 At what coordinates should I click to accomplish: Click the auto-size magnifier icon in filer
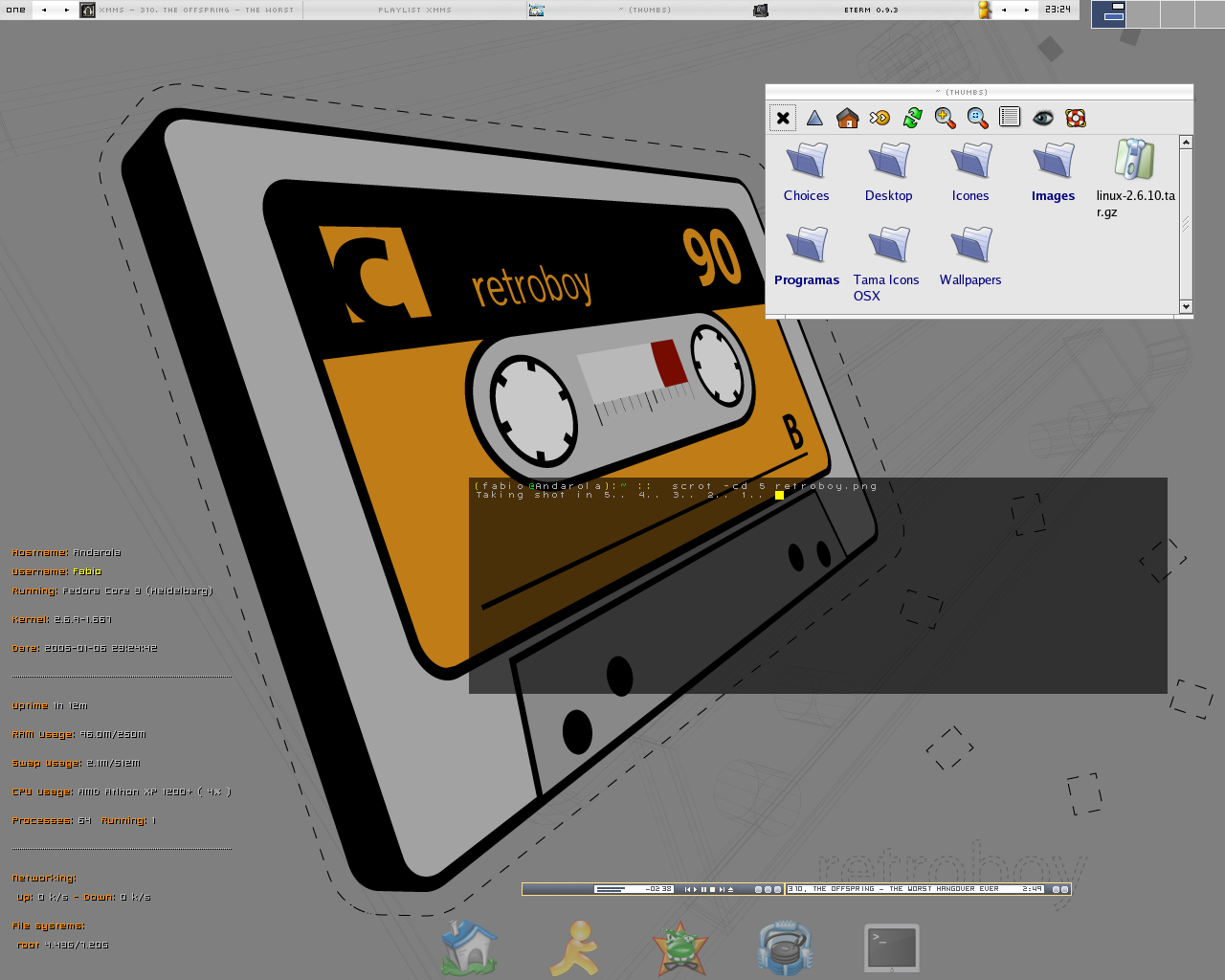(x=977, y=118)
